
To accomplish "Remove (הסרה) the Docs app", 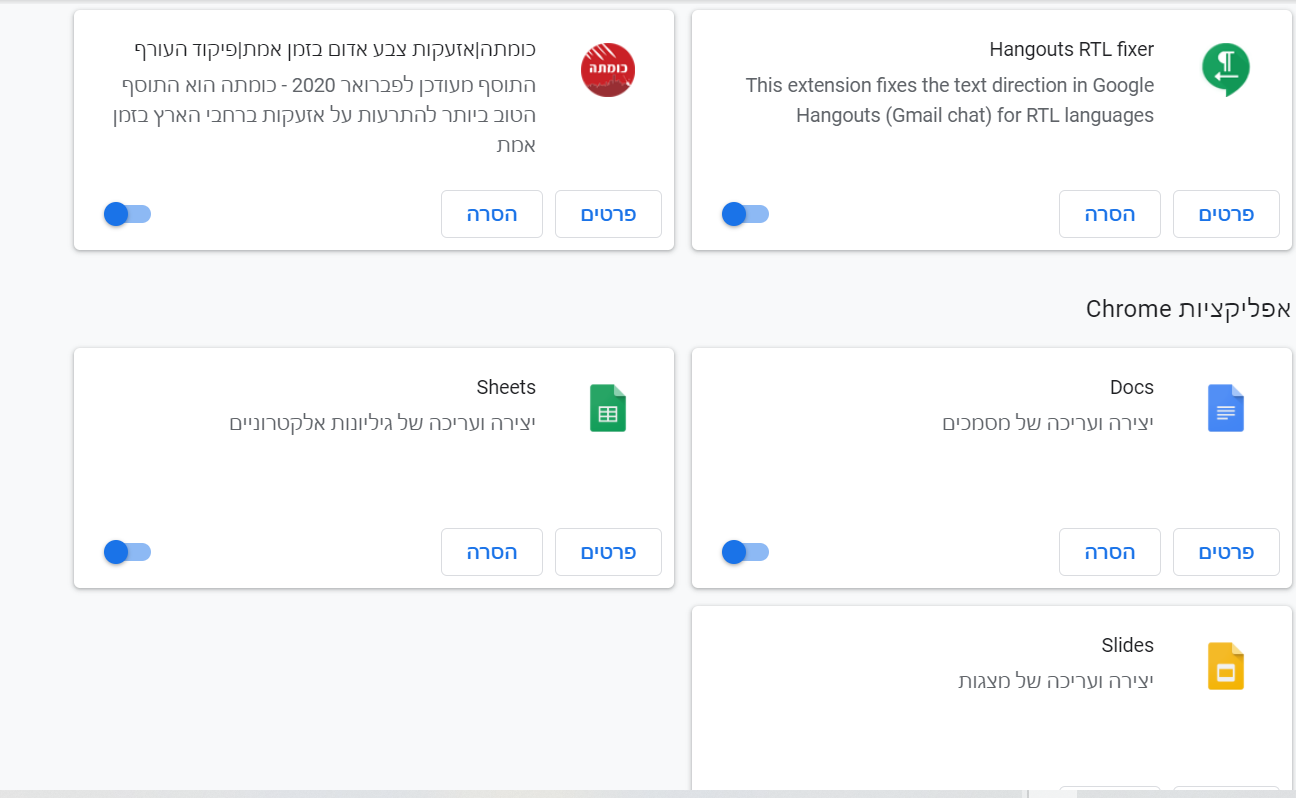I will [1109, 552].
